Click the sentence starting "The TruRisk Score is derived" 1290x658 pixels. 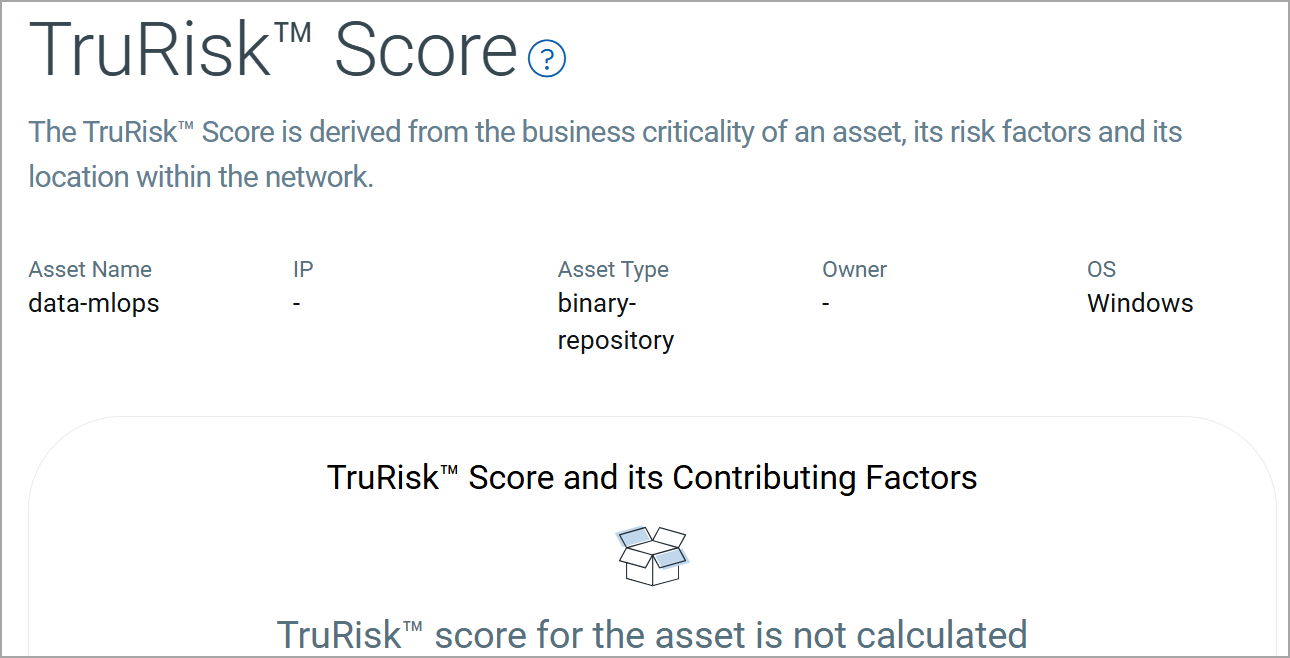[x=605, y=132]
